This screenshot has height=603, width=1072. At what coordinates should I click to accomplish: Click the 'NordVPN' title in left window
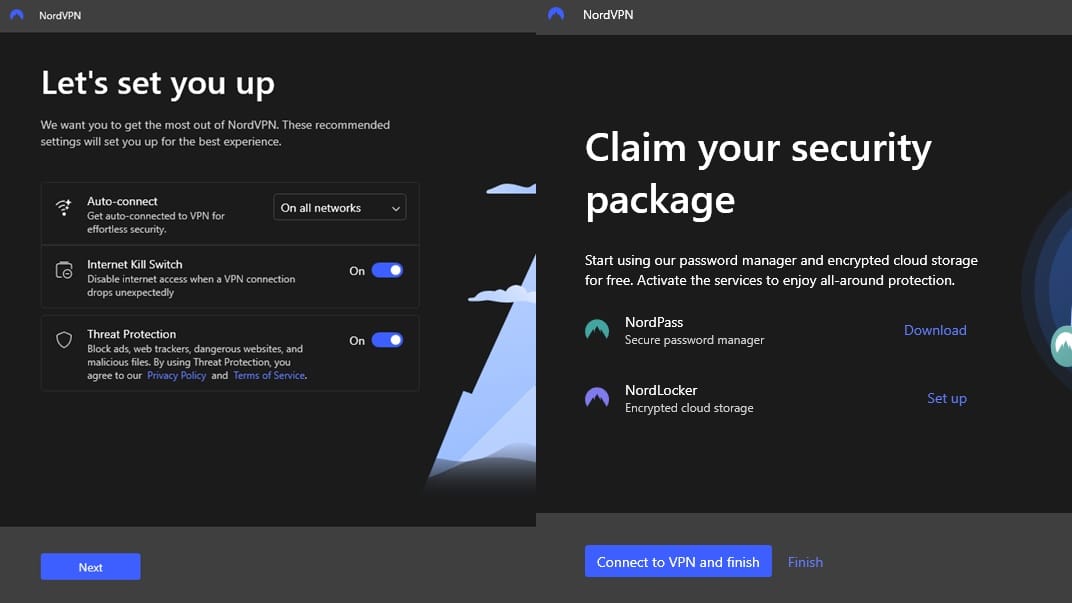[x=59, y=15]
